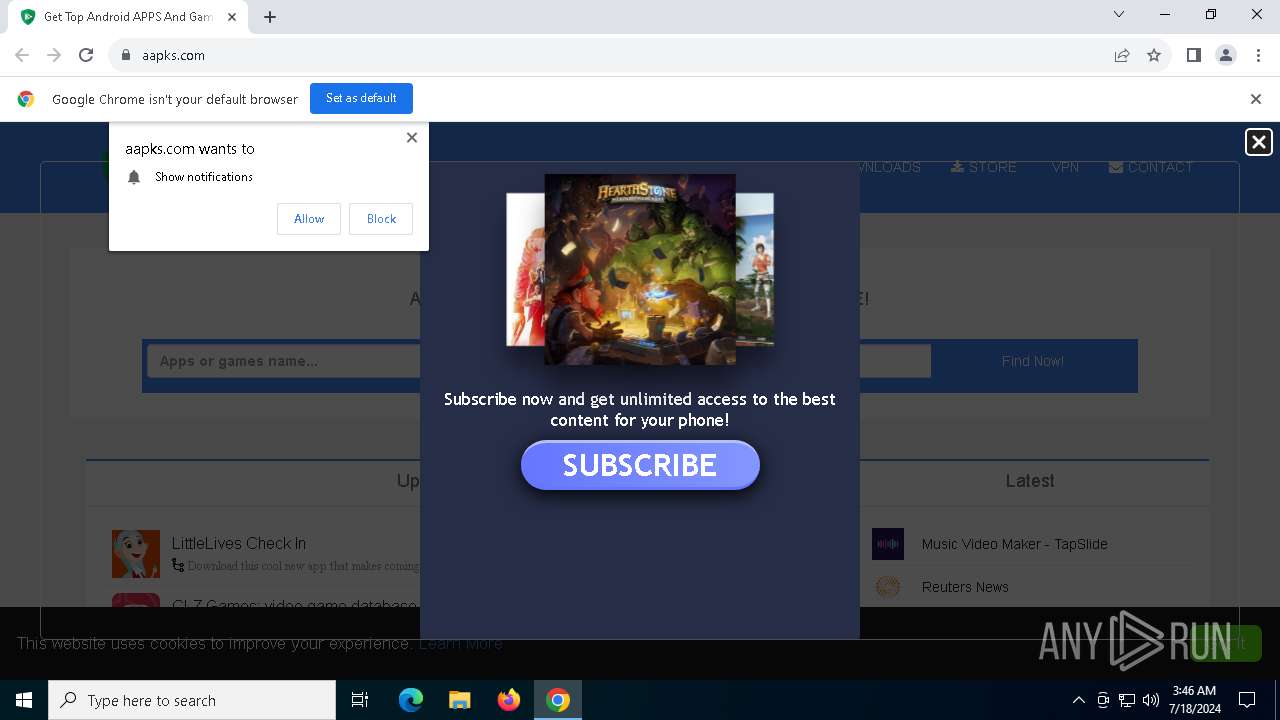The width and height of the screenshot is (1280, 720).
Task: Open Chrome three-dot menu
Action: coord(1258,55)
